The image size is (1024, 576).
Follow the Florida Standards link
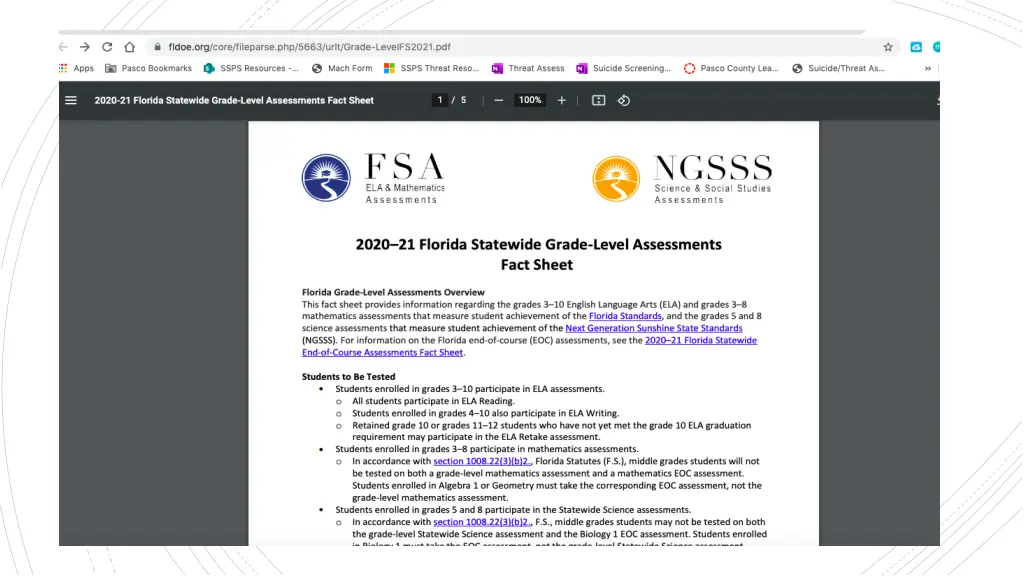[625, 316]
